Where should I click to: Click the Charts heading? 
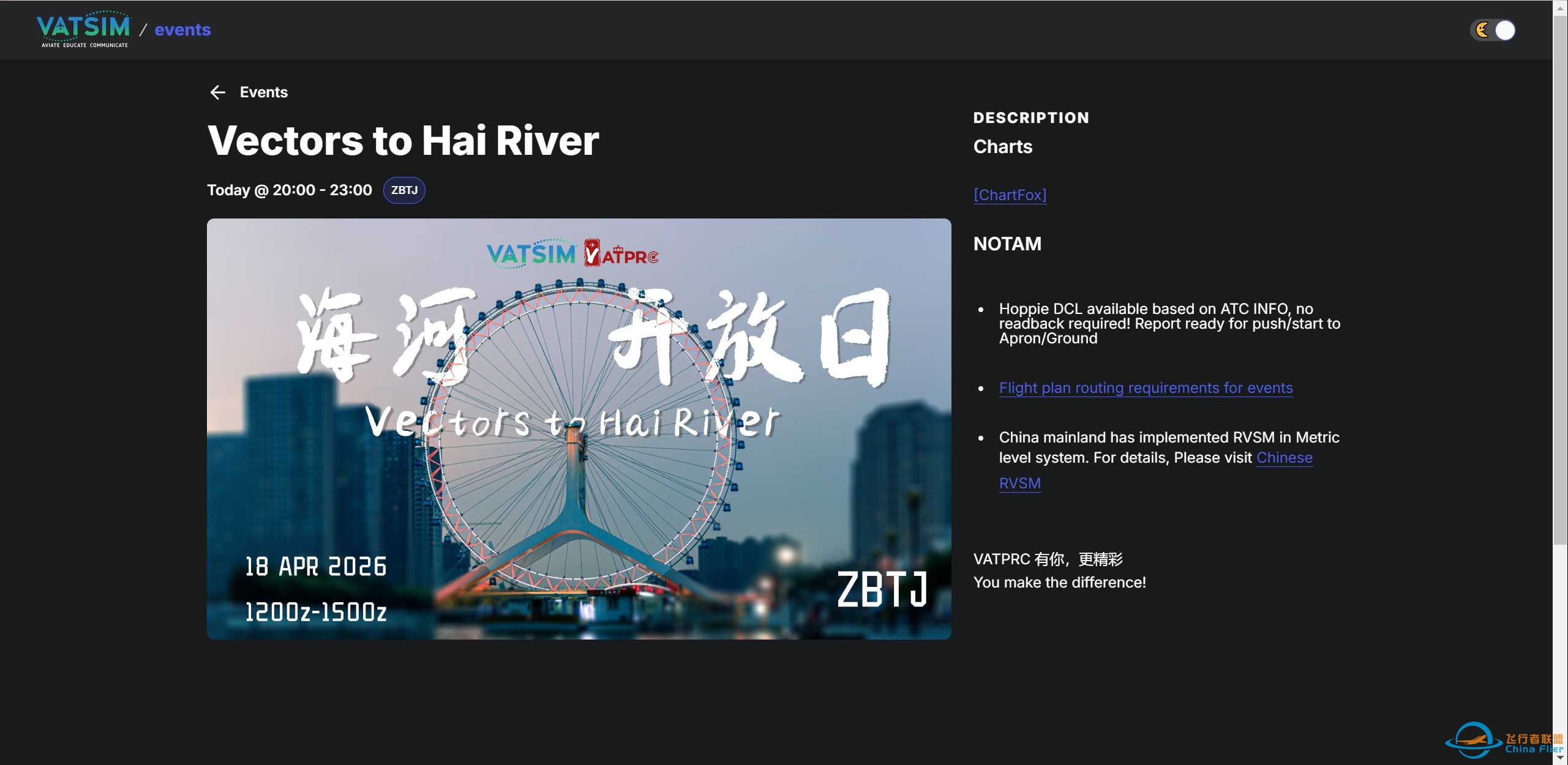tap(1002, 147)
